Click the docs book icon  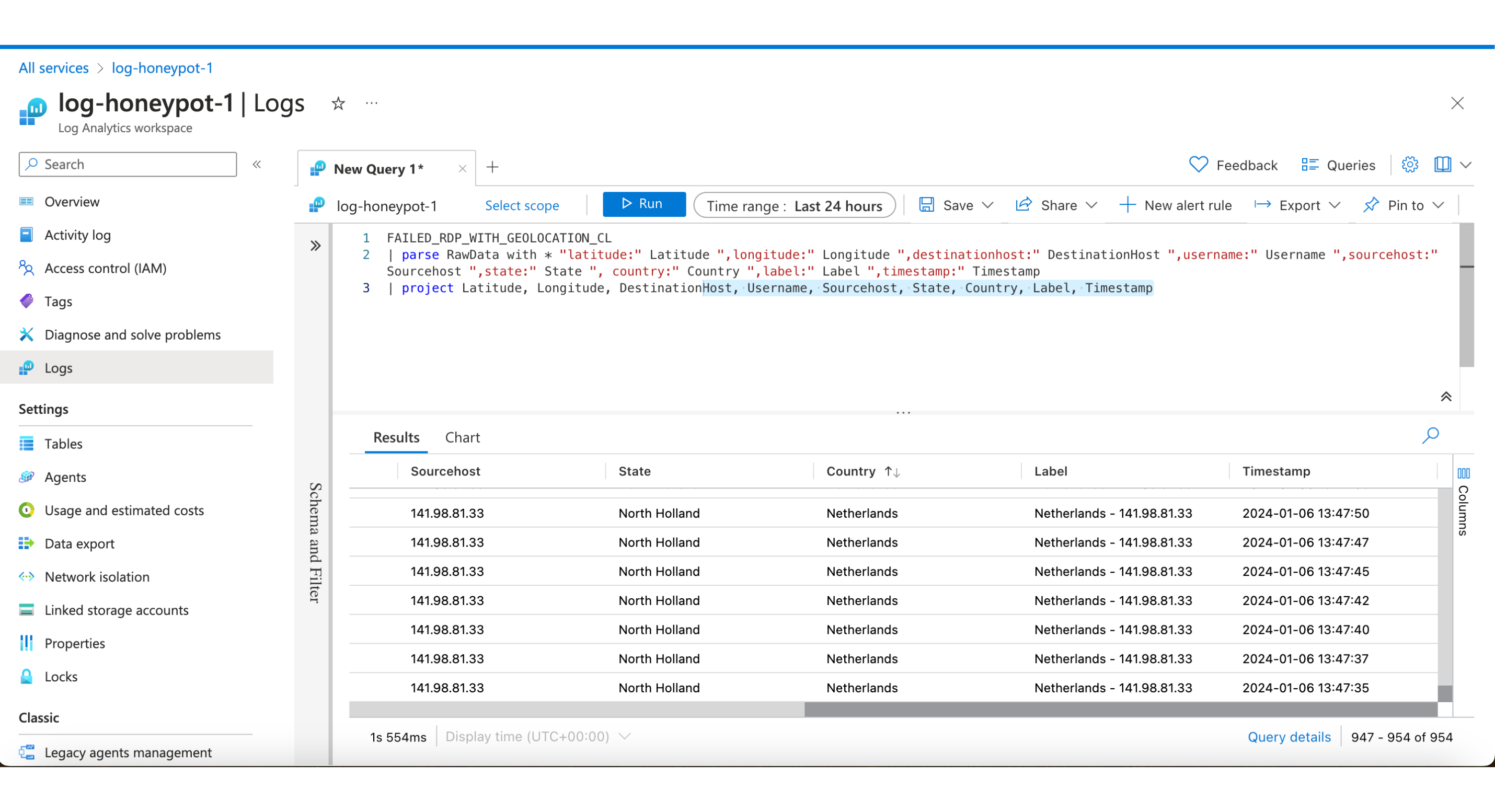[1442, 165]
